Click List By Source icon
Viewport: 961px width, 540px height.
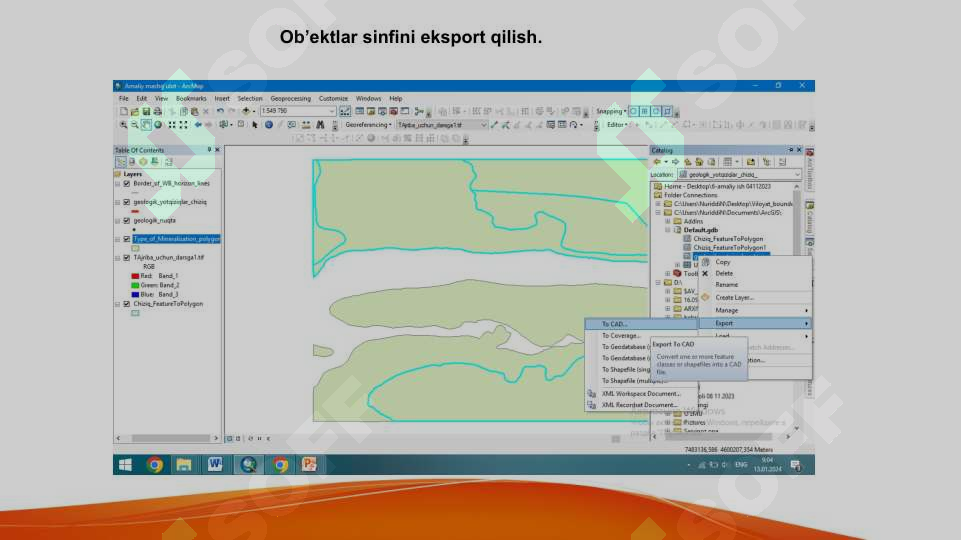tap(132, 162)
